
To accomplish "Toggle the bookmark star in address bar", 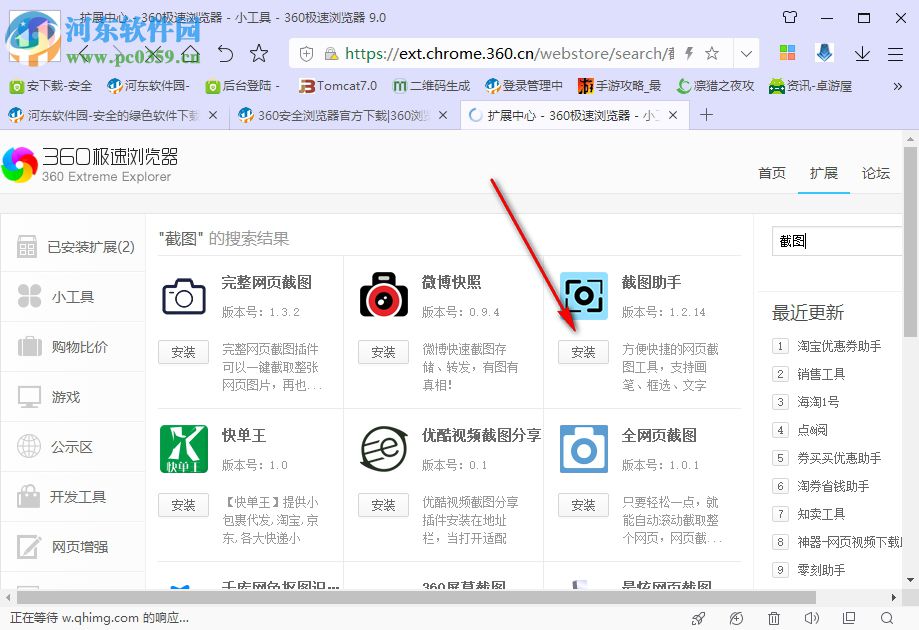I will click(x=712, y=52).
